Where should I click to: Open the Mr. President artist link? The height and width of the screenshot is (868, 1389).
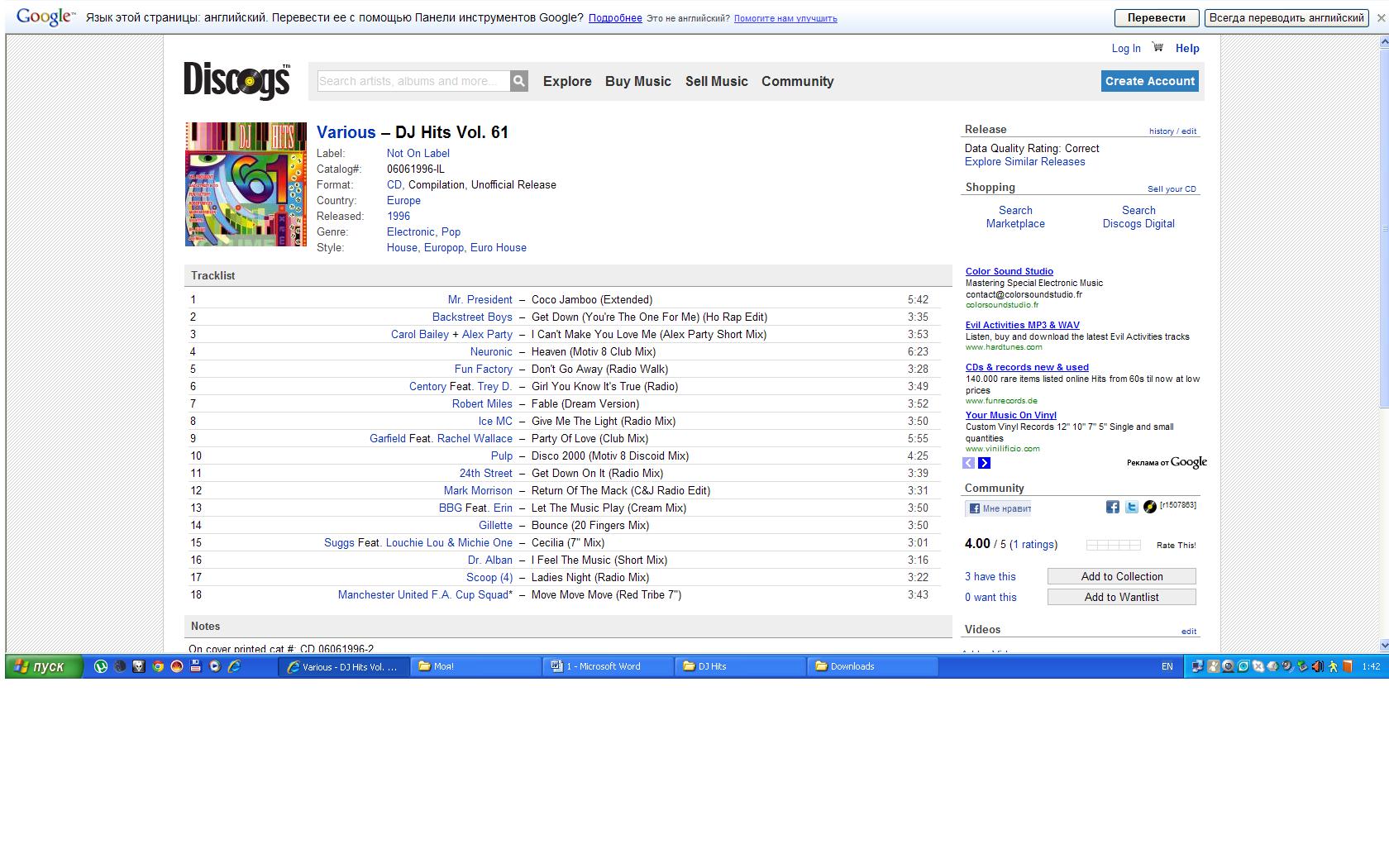pos(480,300)
